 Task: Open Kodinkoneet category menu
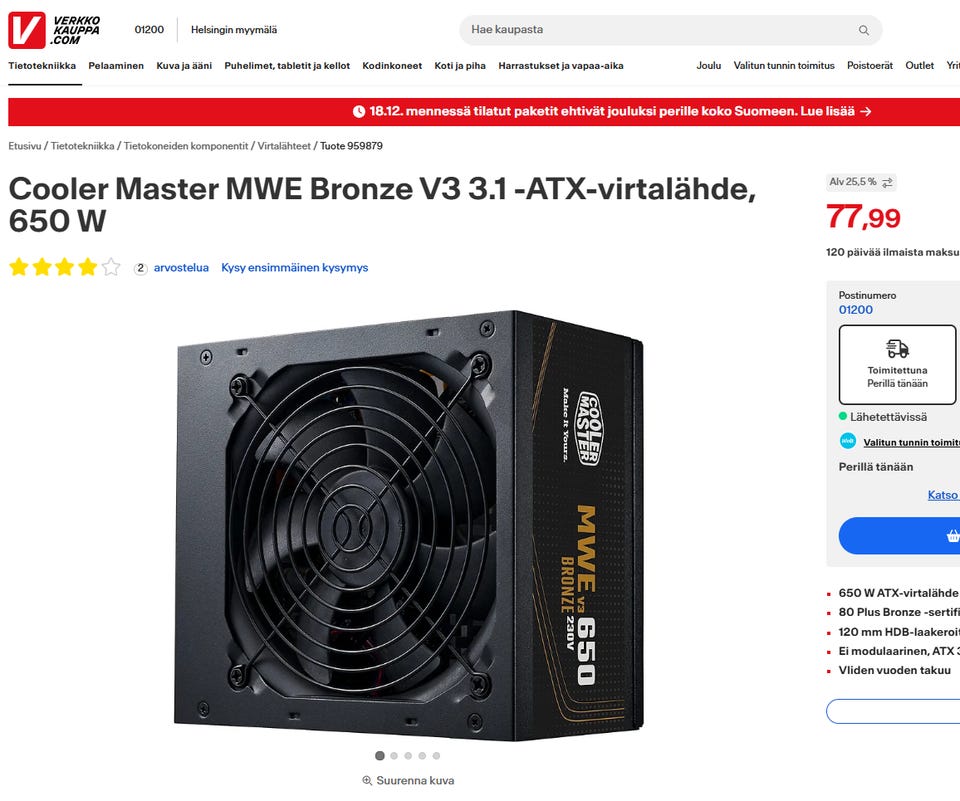pos(392,66)
